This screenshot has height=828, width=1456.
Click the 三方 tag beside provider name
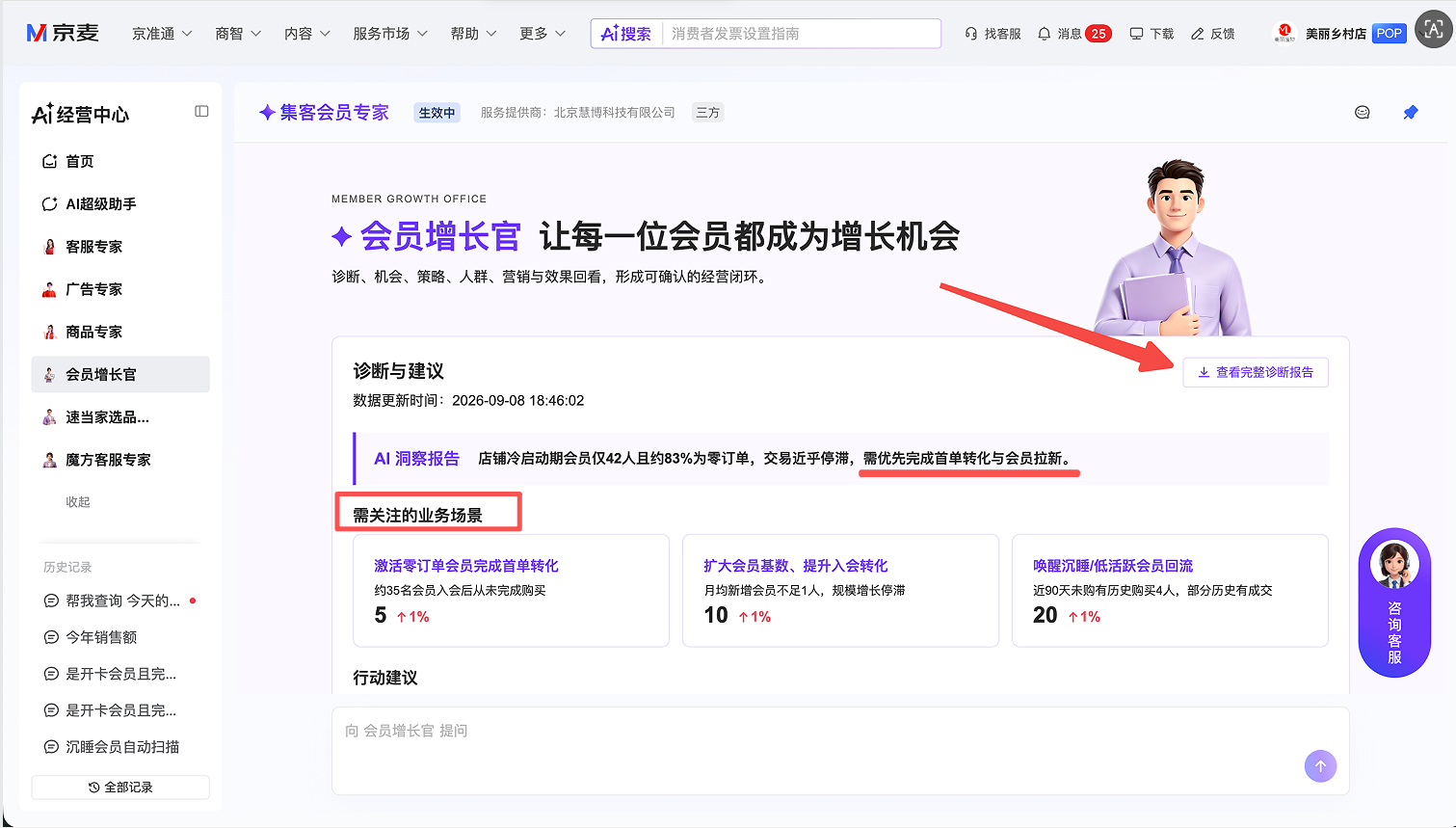[708, 113]
